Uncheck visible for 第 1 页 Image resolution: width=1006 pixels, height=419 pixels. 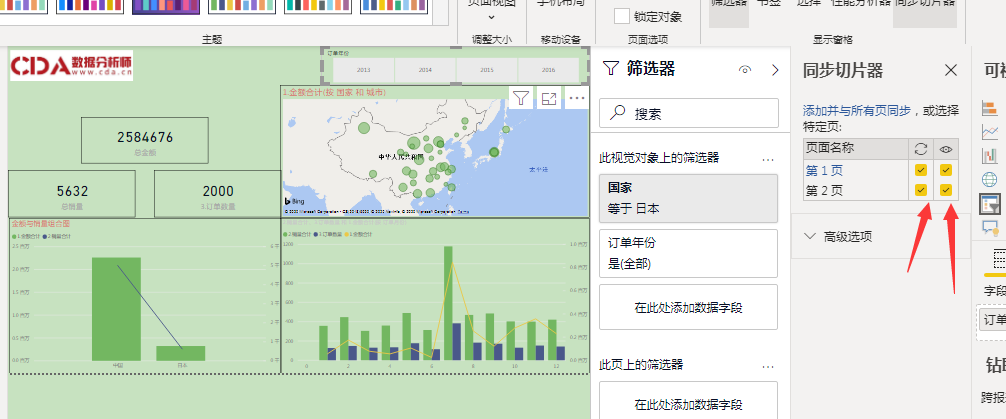click(946, 170)
